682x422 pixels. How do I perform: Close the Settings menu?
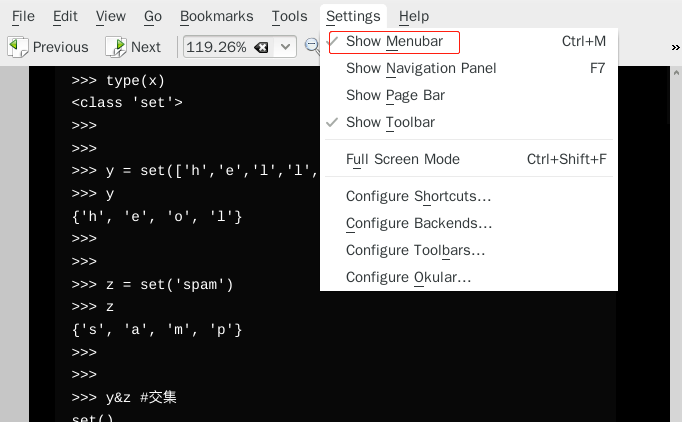(353, 17)
